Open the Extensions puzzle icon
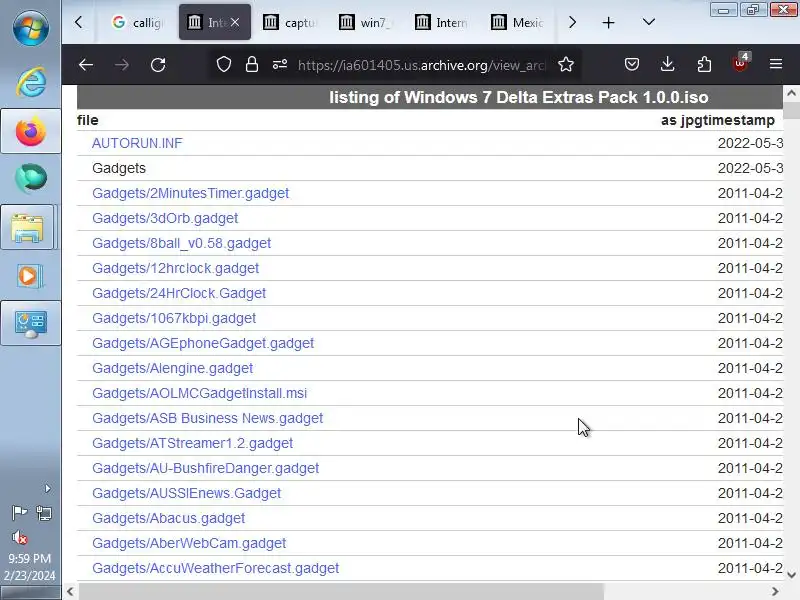Image resolution: width=800 pixels, height=600 pixels. (704, 64)
